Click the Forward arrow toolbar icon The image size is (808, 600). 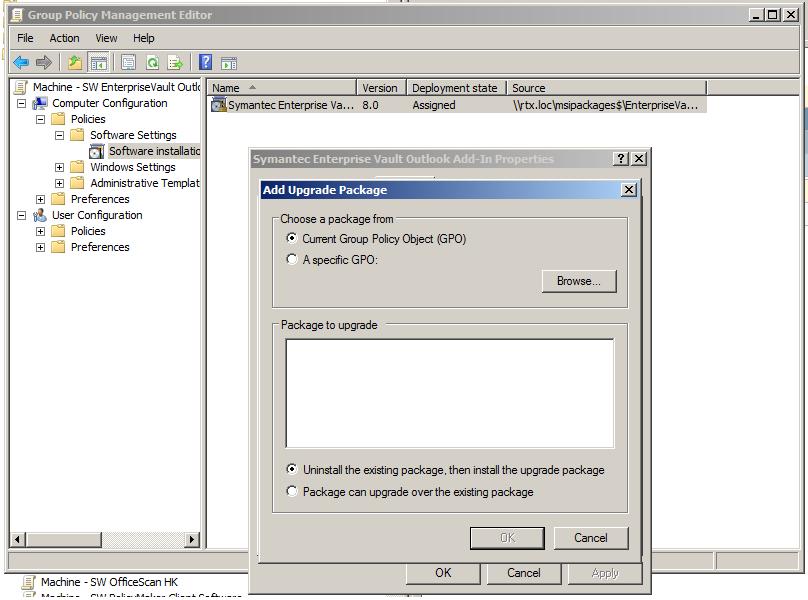[44, 63]
